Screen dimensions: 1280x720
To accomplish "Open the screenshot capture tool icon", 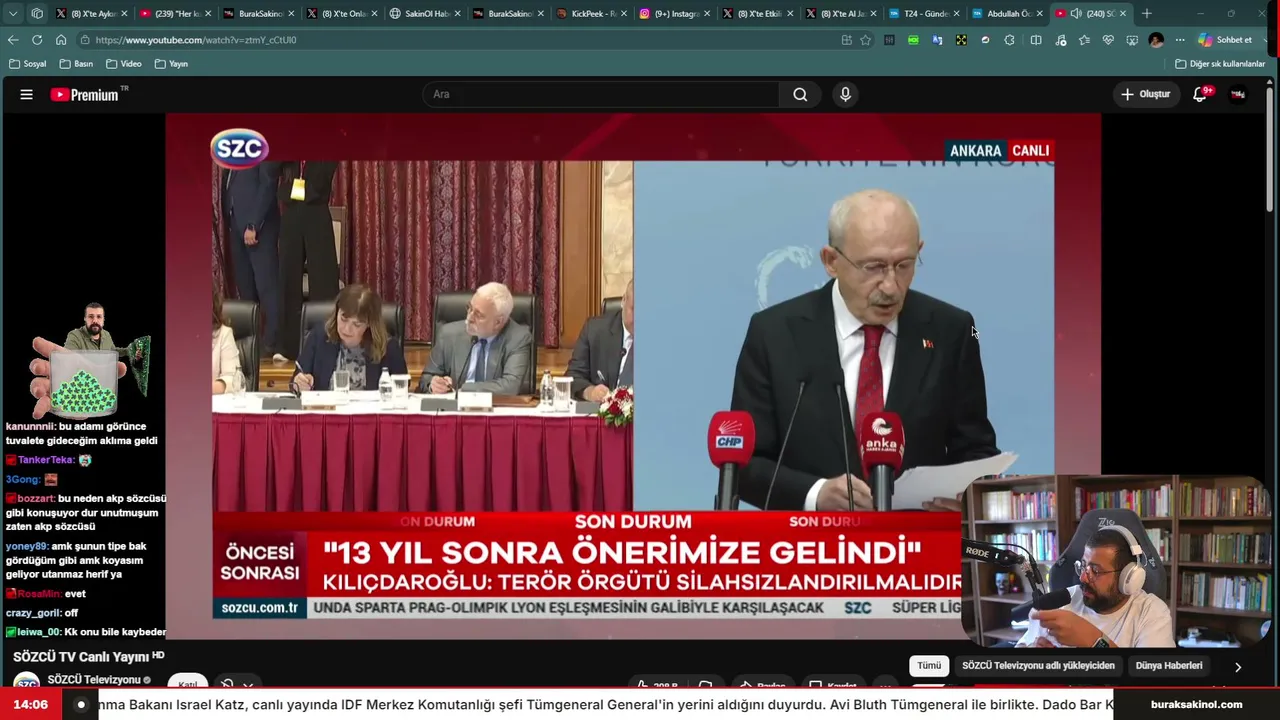I will tap(1132, 40).
